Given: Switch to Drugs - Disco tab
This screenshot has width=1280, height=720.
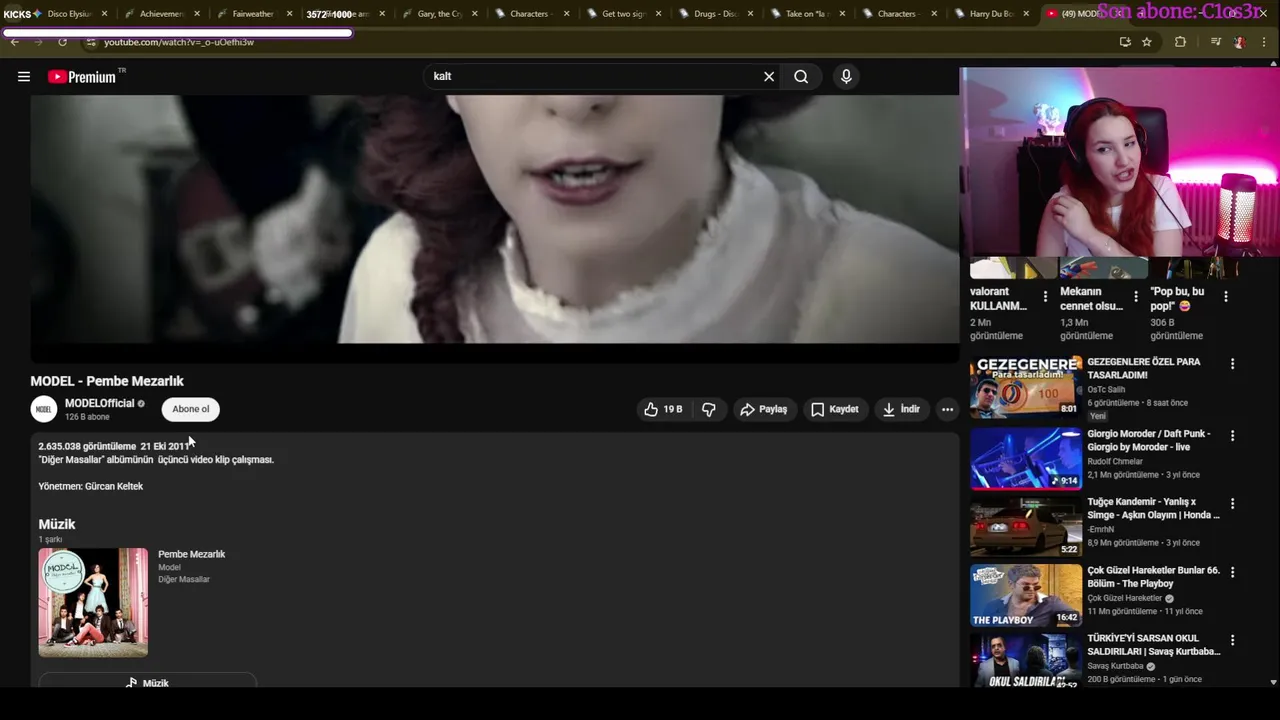Looking at the screenshot, I should (715, 14).
